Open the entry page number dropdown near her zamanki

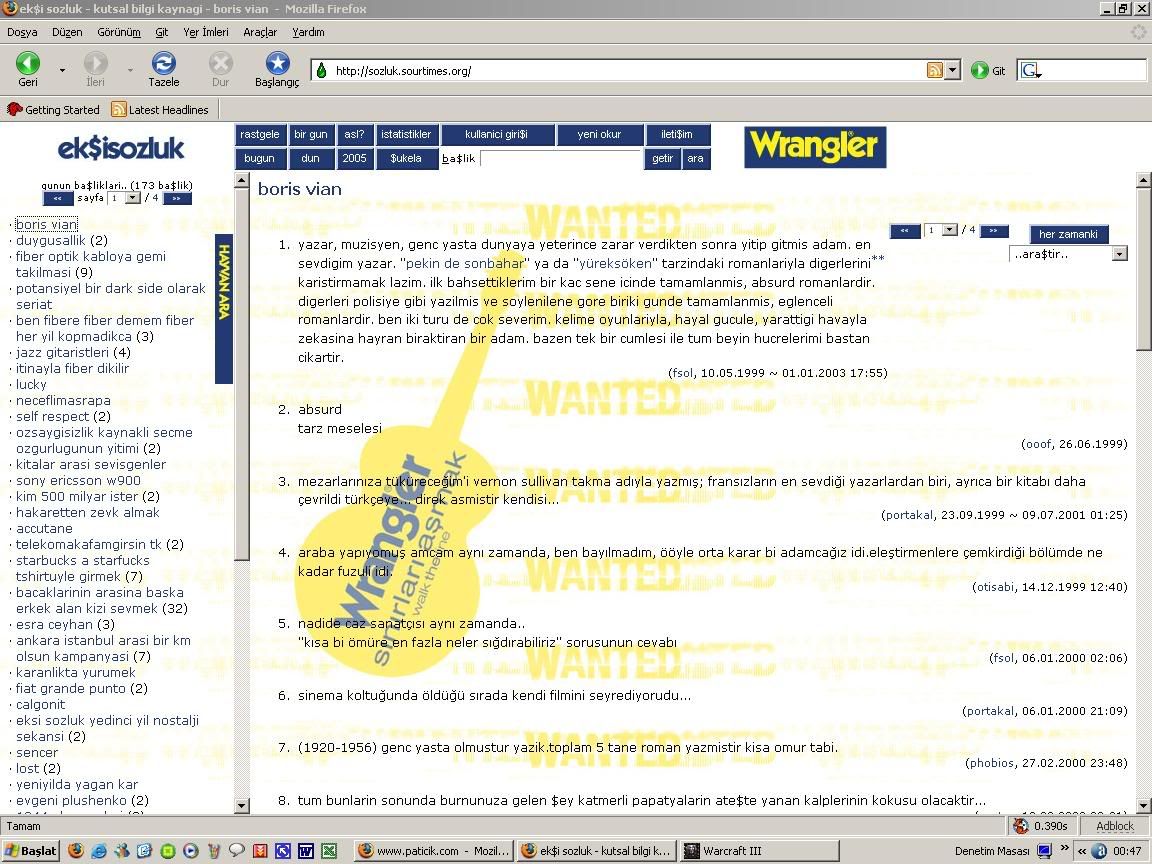(x=941, y=230)
